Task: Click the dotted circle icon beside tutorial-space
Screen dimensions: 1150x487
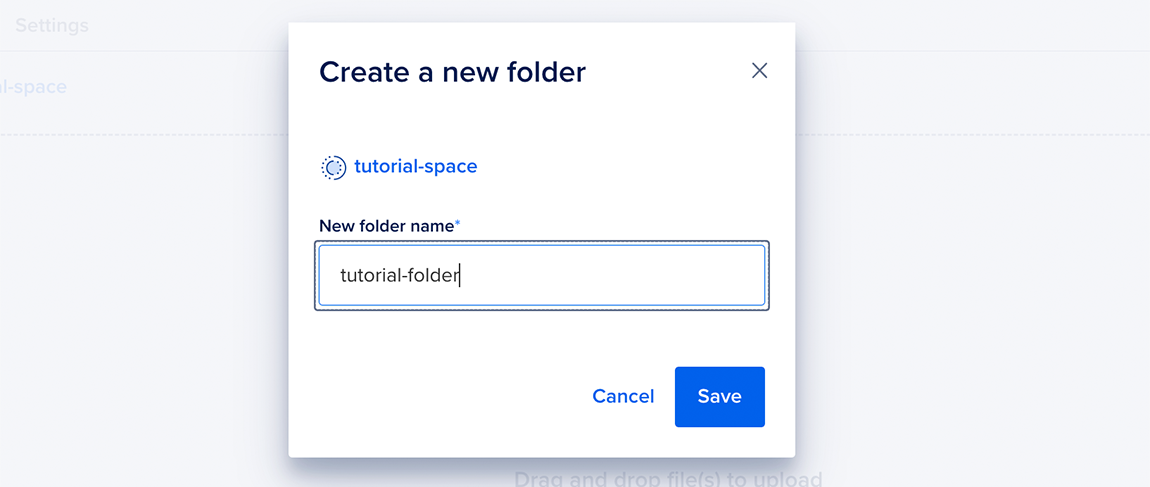Action: pos(333,167)
